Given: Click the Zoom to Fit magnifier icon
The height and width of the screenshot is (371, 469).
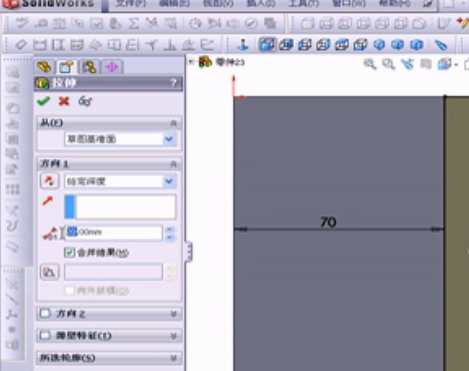Looking at the screenshot, I should (x=370, y=64).
